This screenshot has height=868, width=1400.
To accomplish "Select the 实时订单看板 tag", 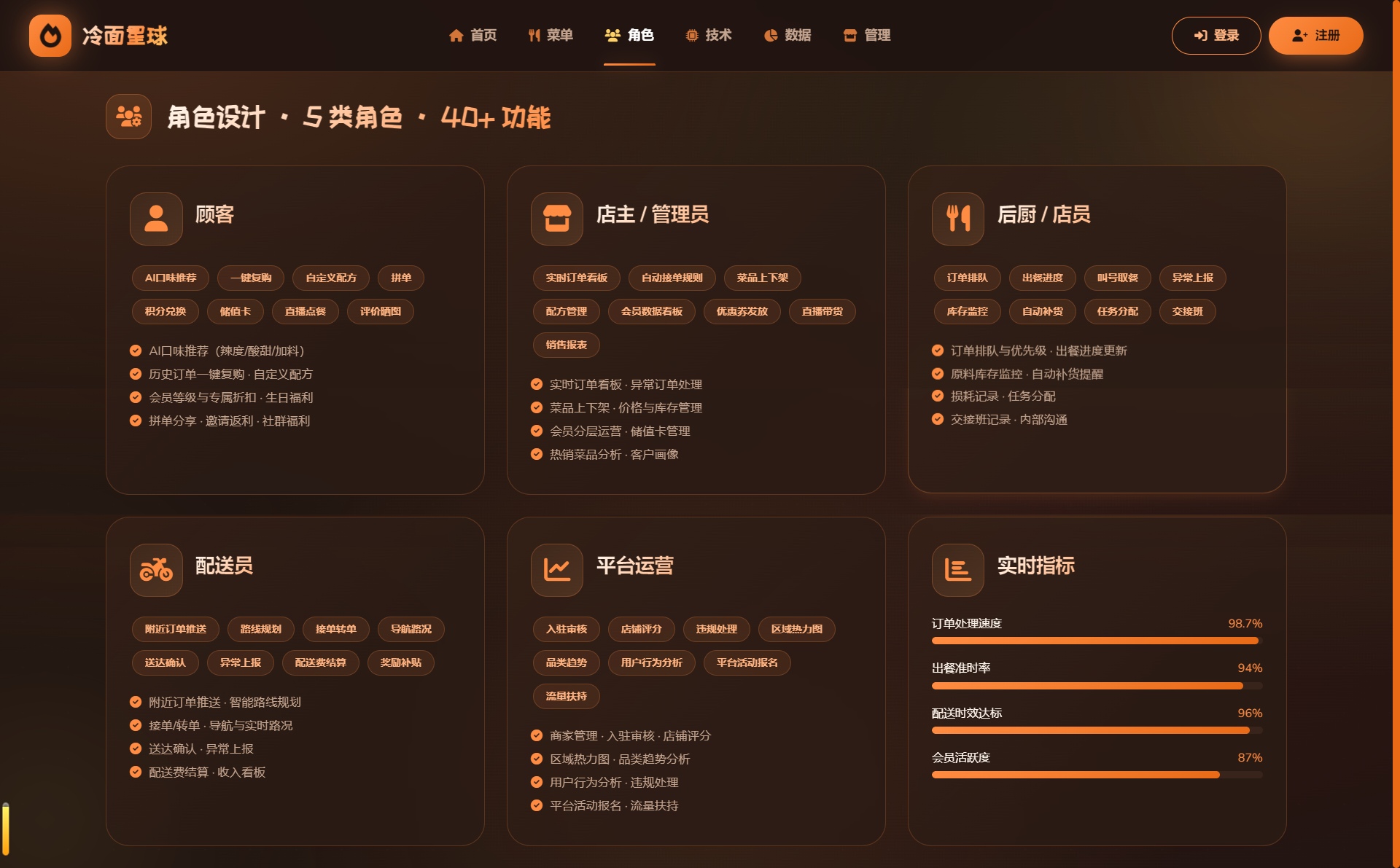I will click(x=577, y=278).
